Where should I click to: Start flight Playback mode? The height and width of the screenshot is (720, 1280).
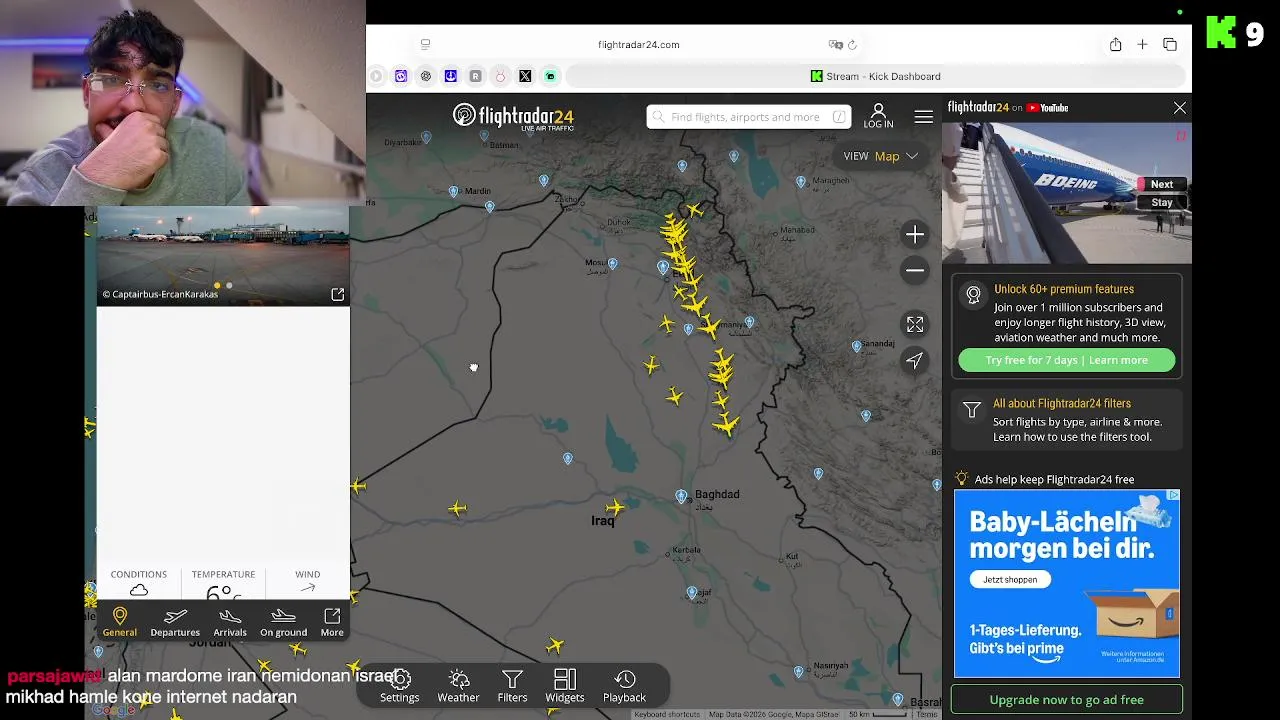[x=624, y=686]
